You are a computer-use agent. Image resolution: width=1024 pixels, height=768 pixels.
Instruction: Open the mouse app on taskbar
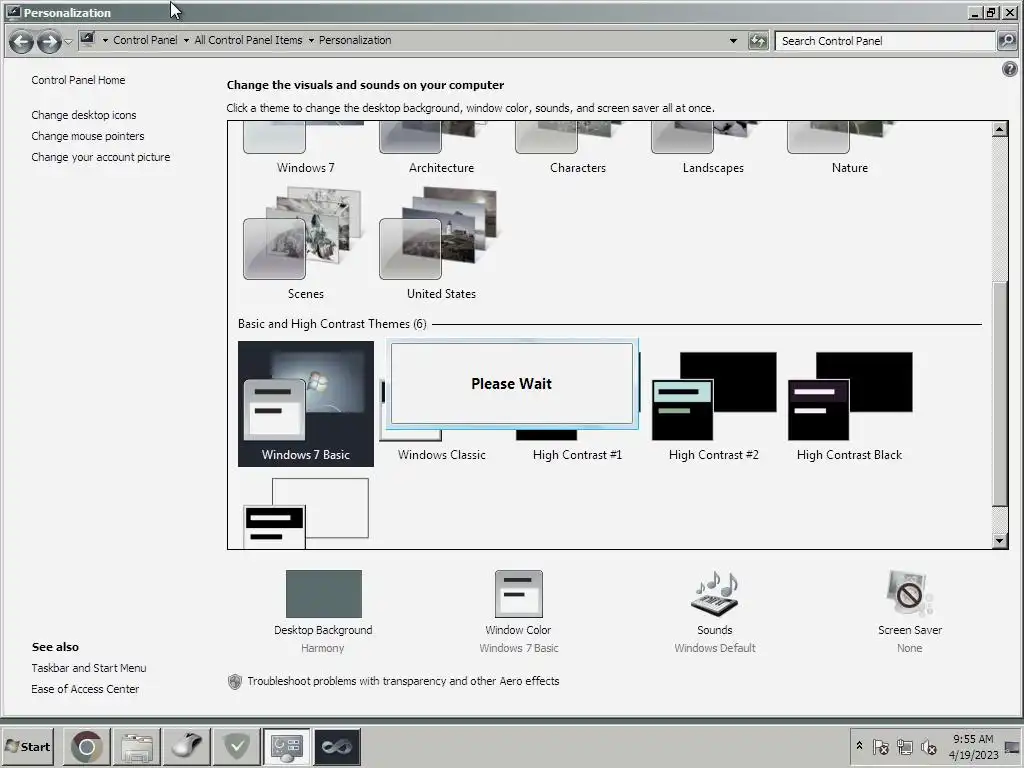[x=187, y=746]
